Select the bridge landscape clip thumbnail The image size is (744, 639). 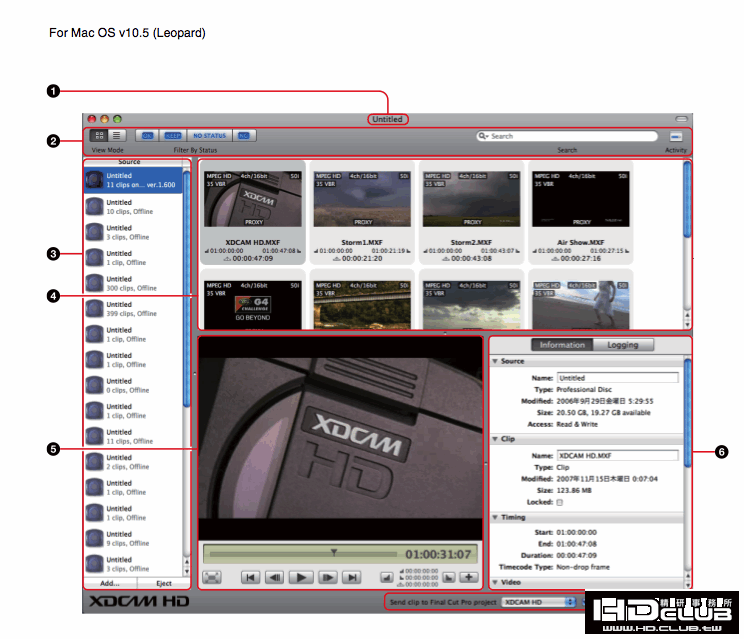pyautogui.click(x=362, y=305)
